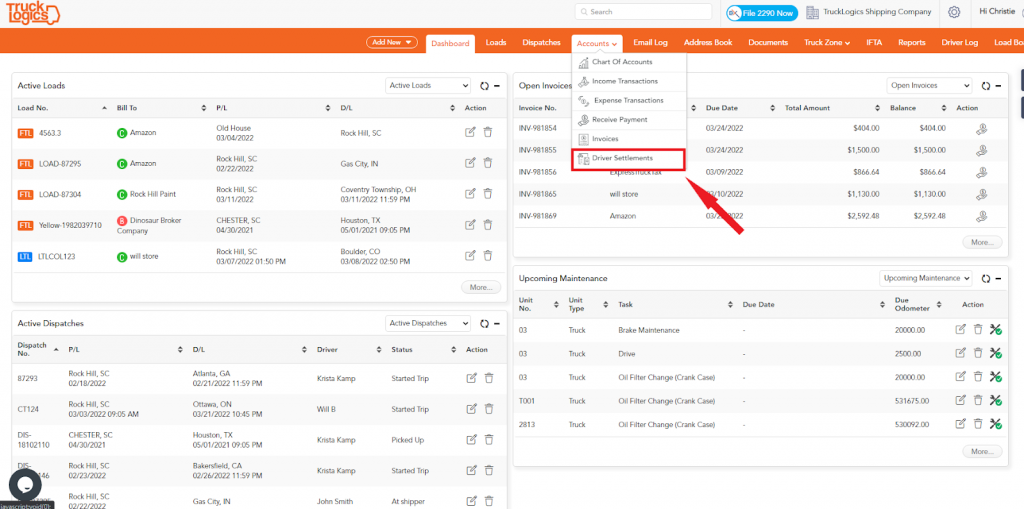This screenshot has height=509, width=1024.
Task: Expand the Truck Zone menu
Action: click(827, 42)
